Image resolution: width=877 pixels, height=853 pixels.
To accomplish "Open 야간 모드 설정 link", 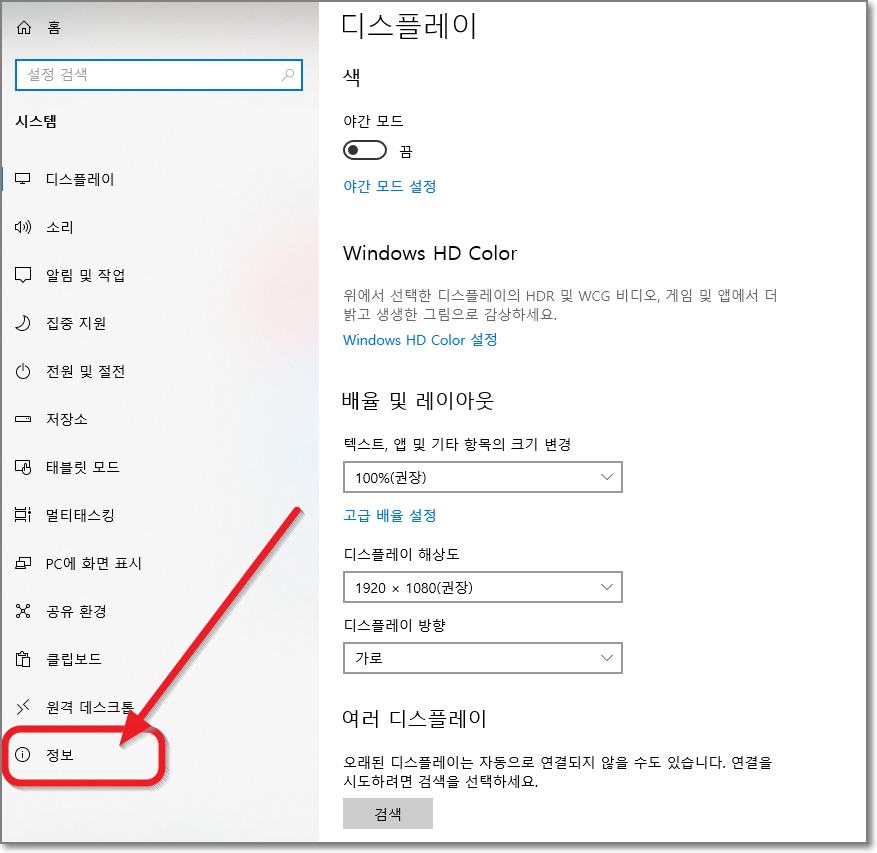I will 389,186.
